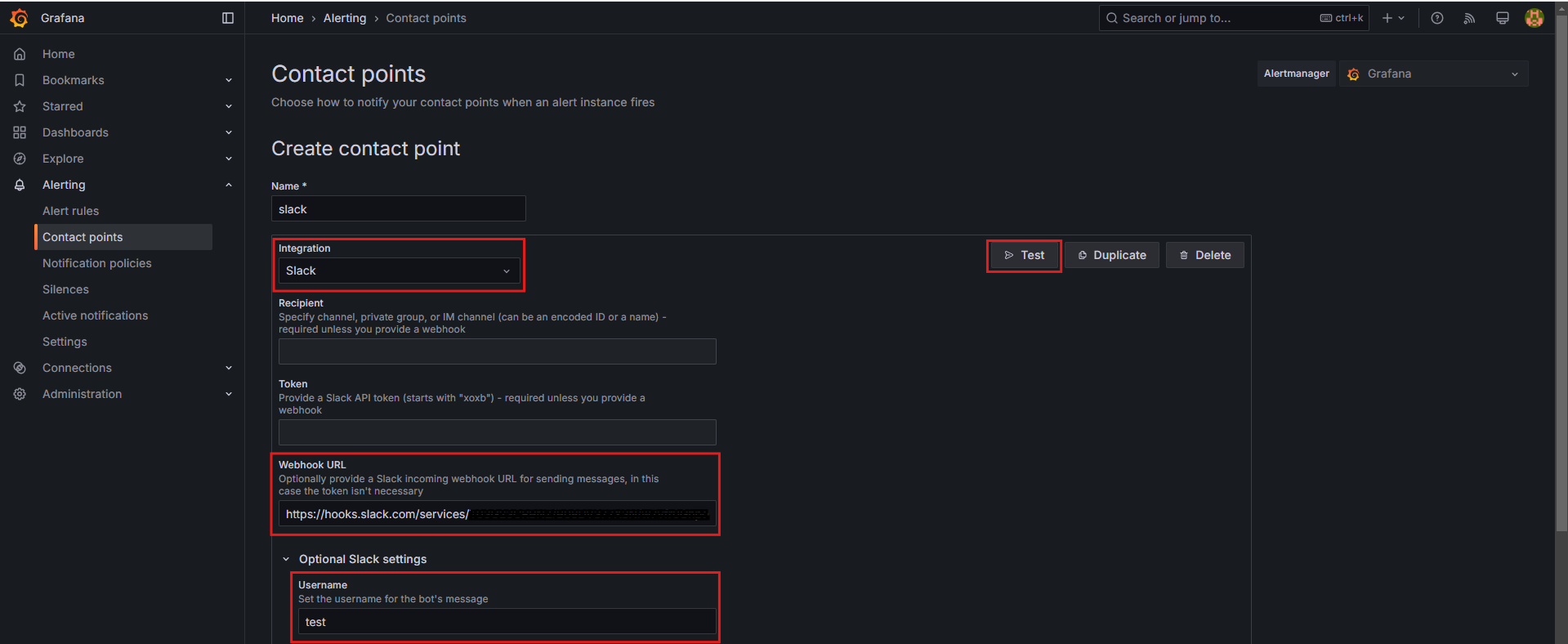Open Silences in sidebar

tap(65, 289)
